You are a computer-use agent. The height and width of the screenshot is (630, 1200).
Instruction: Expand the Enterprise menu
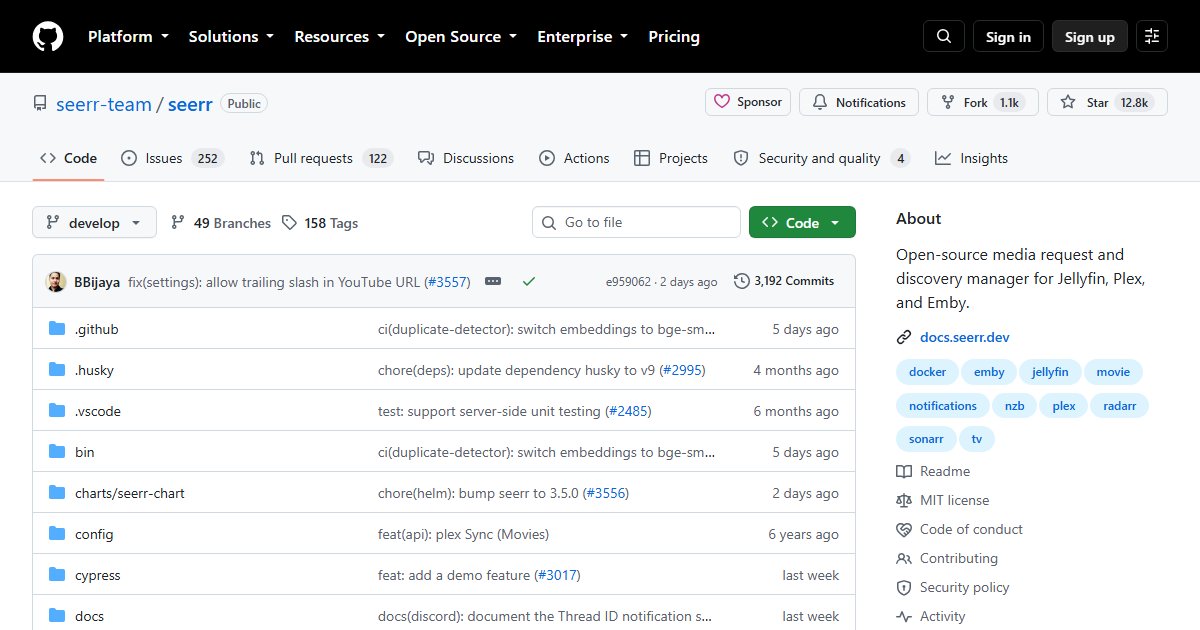583,37
